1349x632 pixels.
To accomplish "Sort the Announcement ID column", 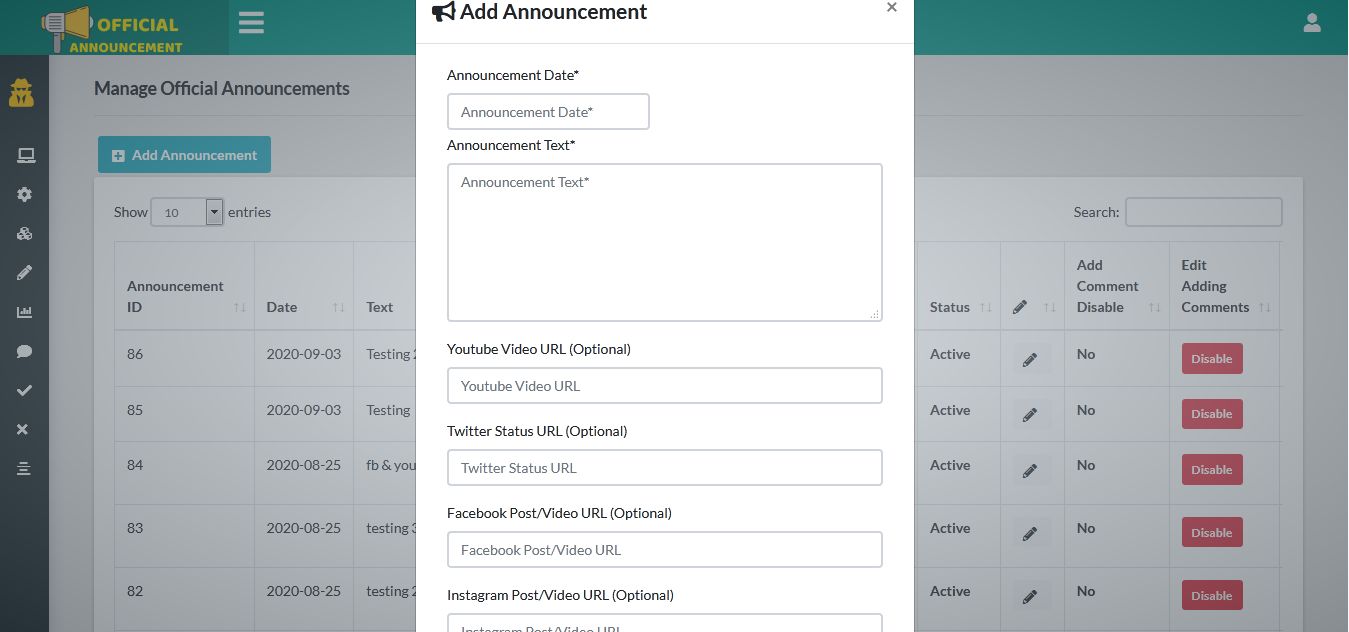I will [175, 296].
